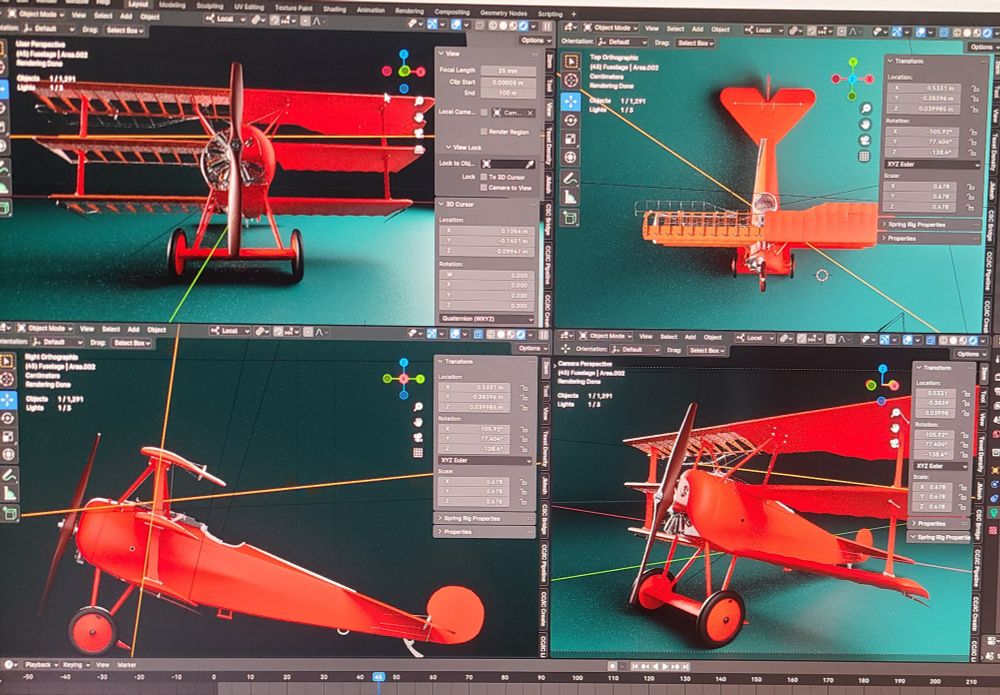Screen dimensions: 1000x695
Task: Click pan hand icon in Right Orthographic viewport
Action: 418,422
